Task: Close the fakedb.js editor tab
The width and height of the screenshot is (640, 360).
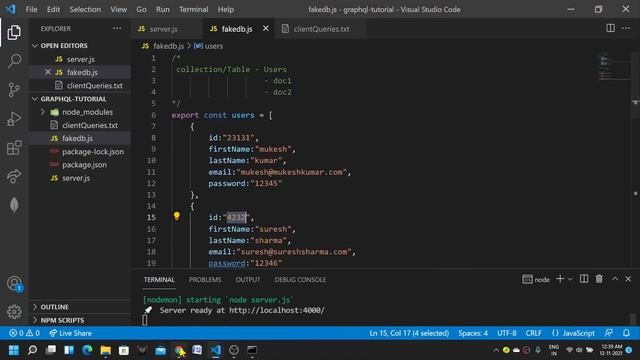Action: click(266, 28)
